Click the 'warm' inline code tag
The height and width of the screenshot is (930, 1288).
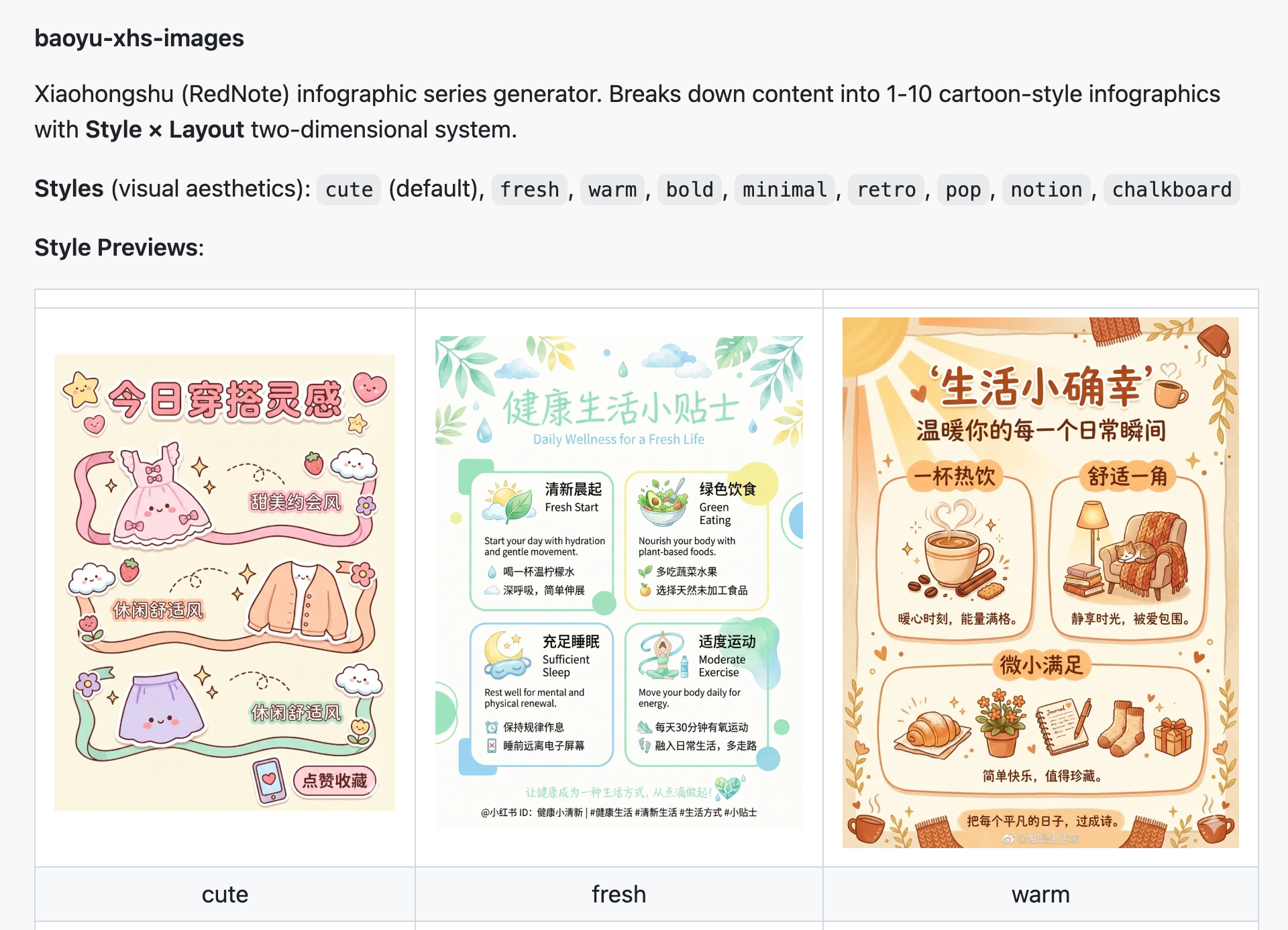612,189
